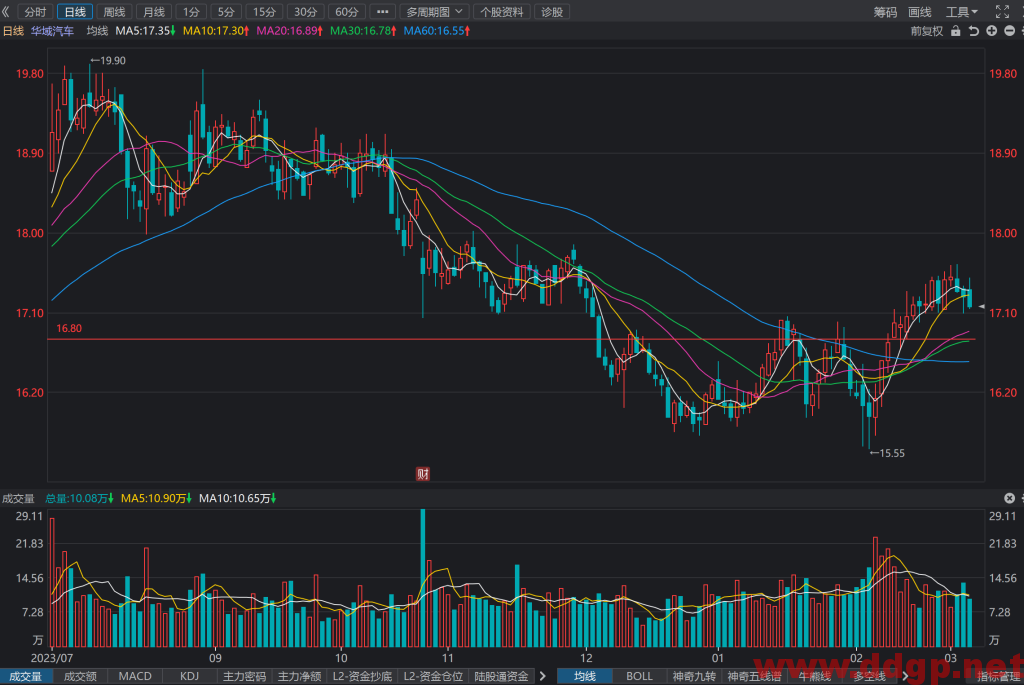Click the 总量:10.08万 volume value
This screenshot has height=685, width=1024.
tap(79, 498)
